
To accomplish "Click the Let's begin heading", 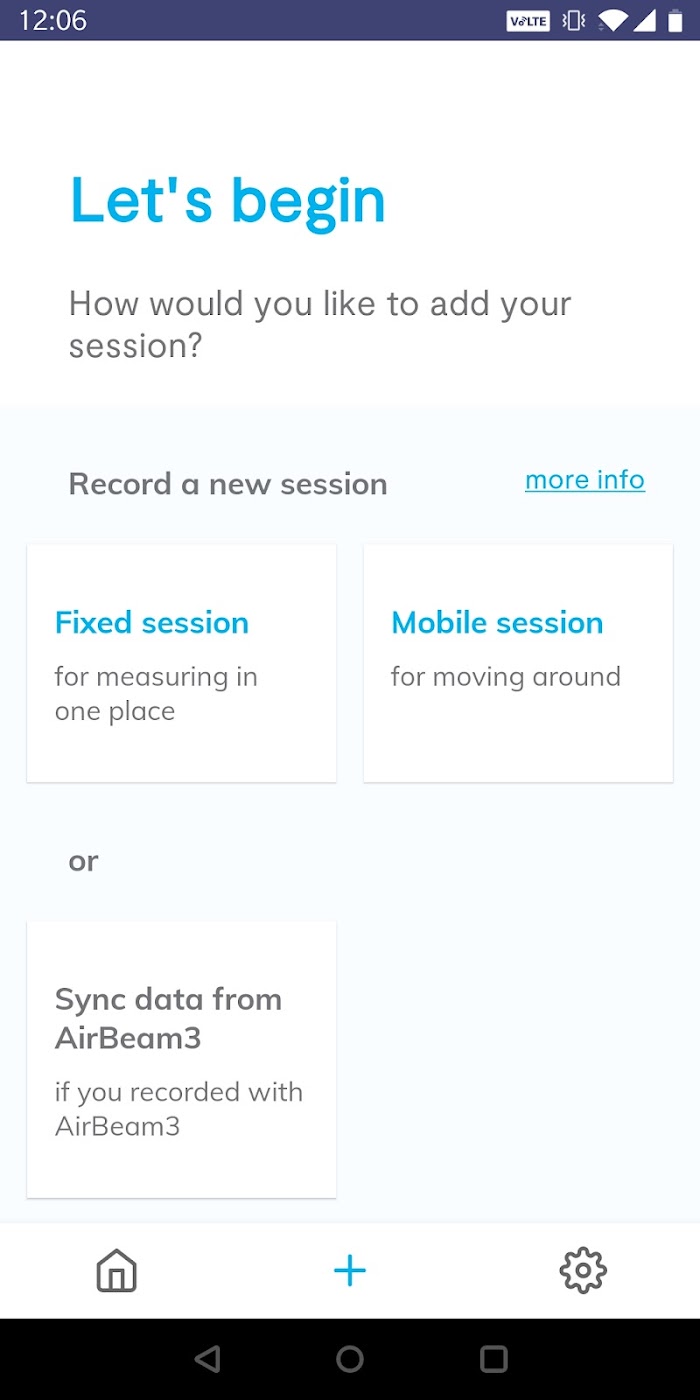I will 227,202.
